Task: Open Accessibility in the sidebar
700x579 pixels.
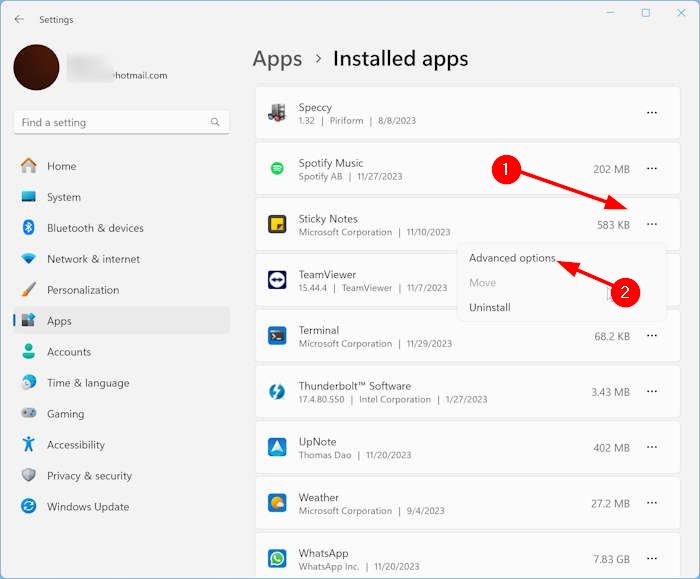Action: pos(121,445)
